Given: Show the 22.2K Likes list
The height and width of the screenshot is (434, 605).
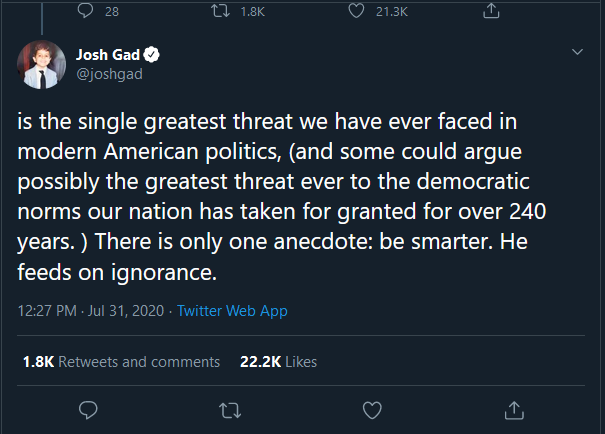Looking at the screenshot, I should (279, 361).
